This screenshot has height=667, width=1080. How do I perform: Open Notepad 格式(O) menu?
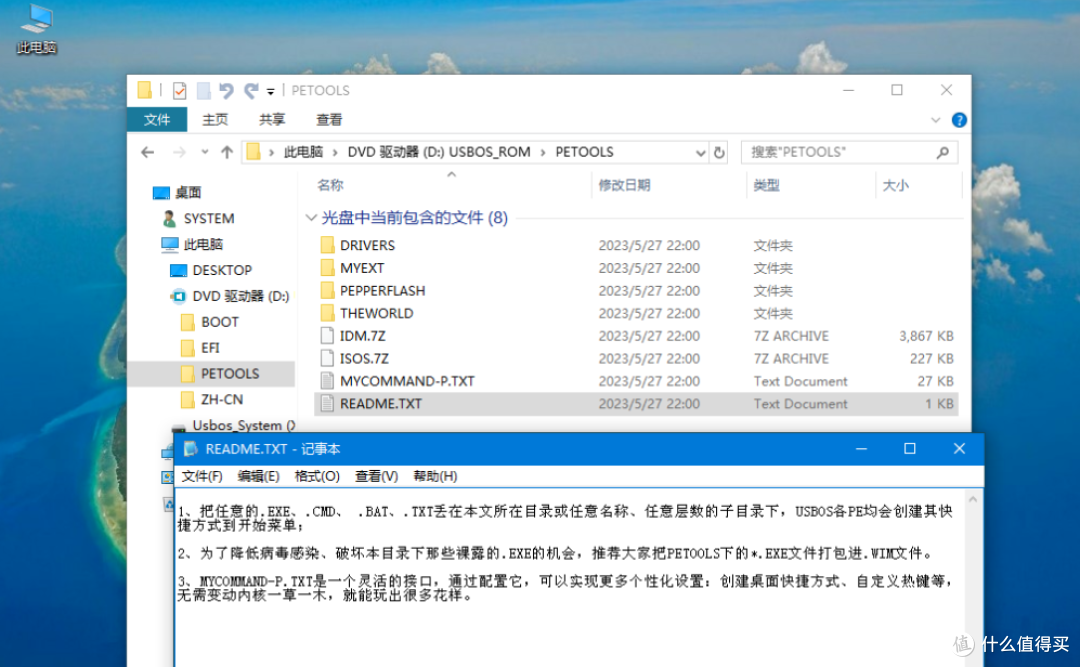[x=317, y=476]
